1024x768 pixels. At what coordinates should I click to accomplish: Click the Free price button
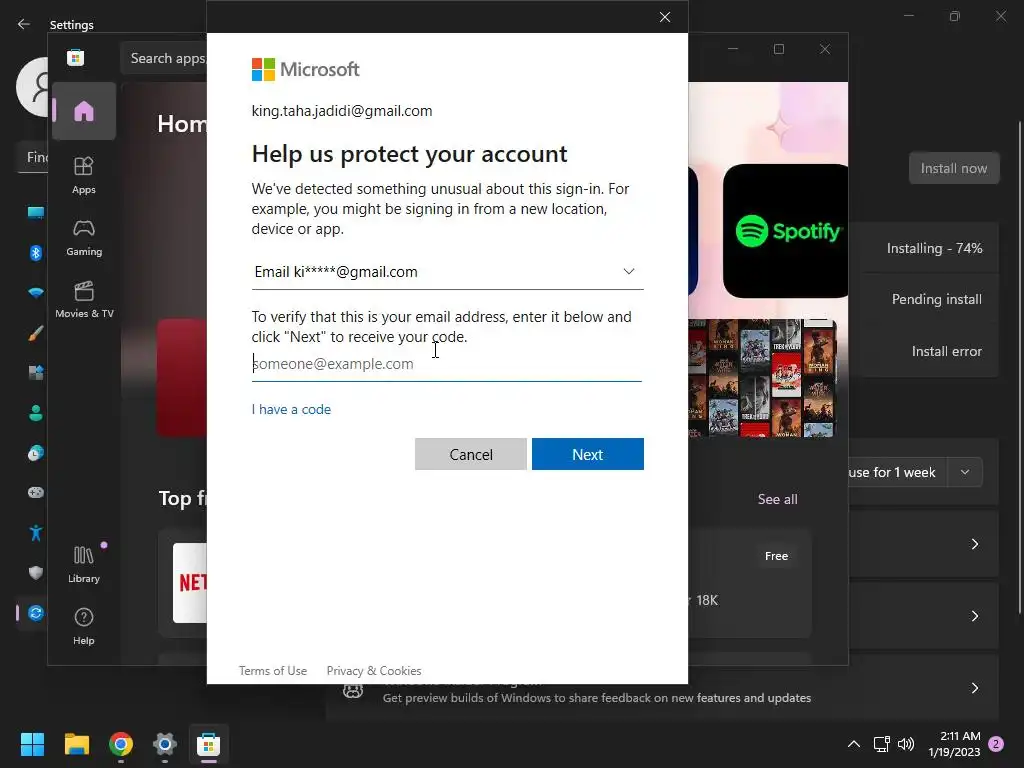point(776,556)
